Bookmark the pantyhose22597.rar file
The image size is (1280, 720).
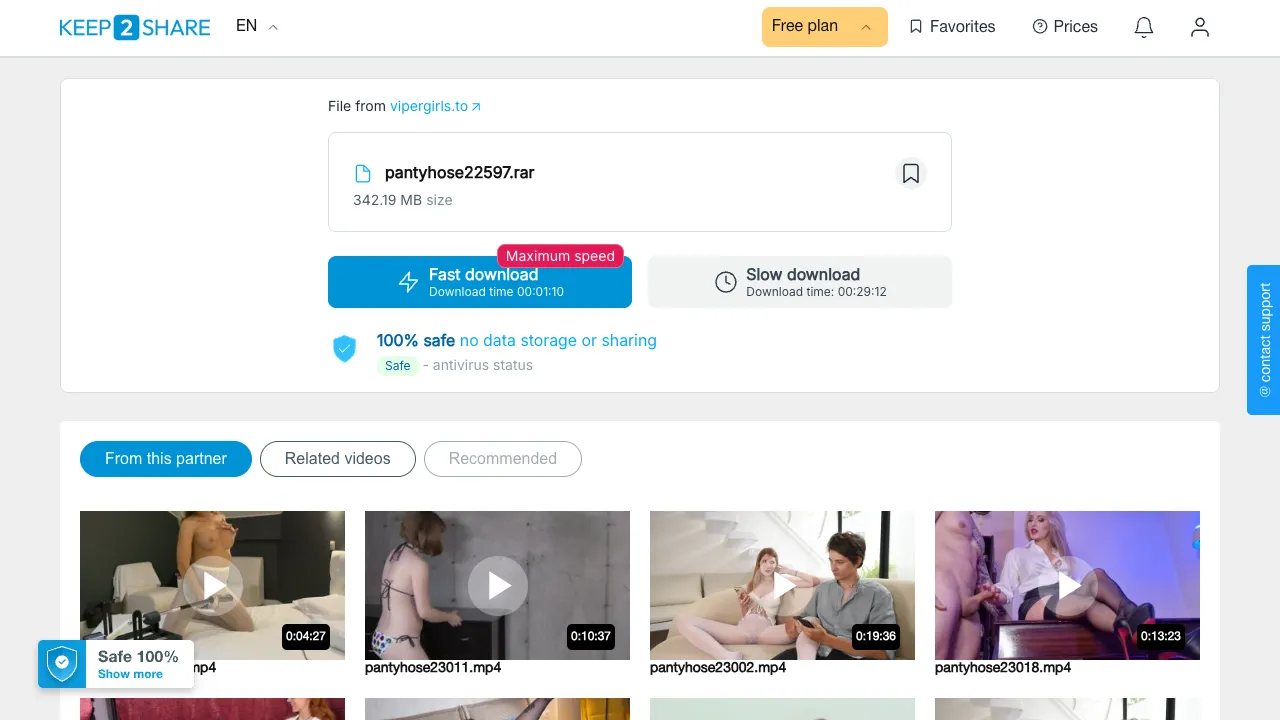911,173
